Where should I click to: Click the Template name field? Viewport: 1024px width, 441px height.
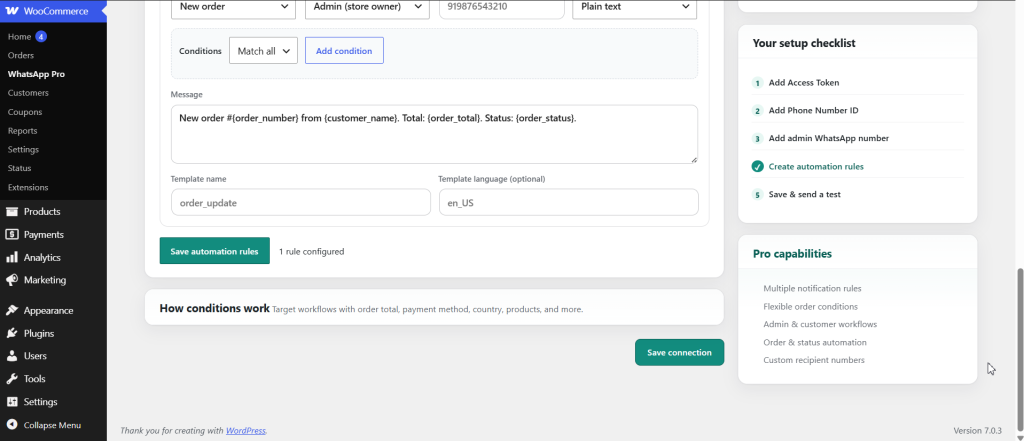[300, 203]
